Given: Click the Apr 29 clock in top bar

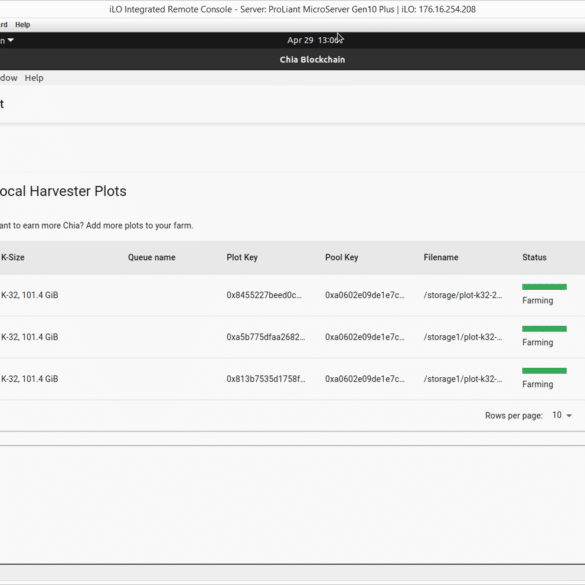Looking at the screenshot, I should click(x=315, y=40).
